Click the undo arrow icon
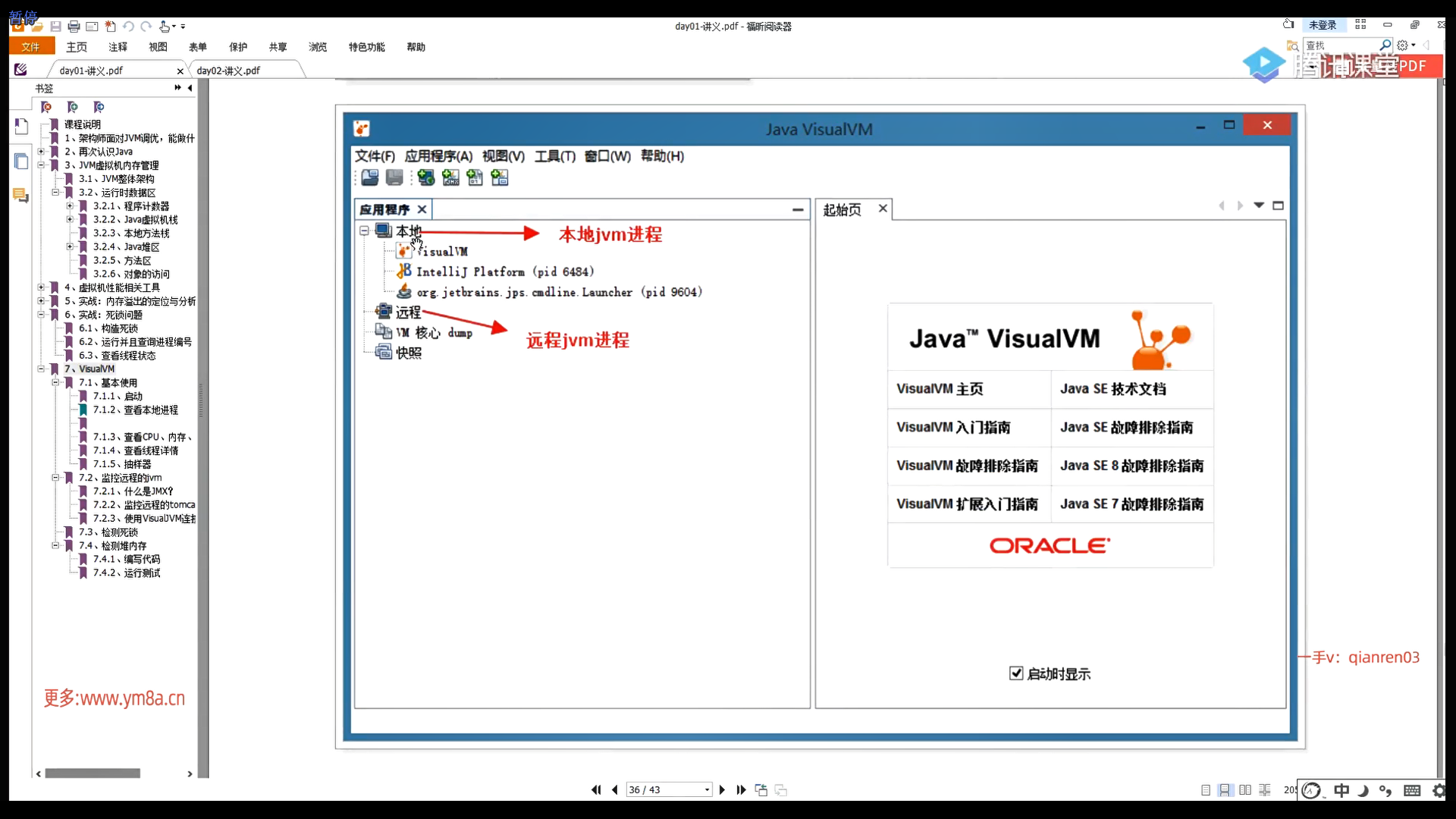 tap(128, 27)
